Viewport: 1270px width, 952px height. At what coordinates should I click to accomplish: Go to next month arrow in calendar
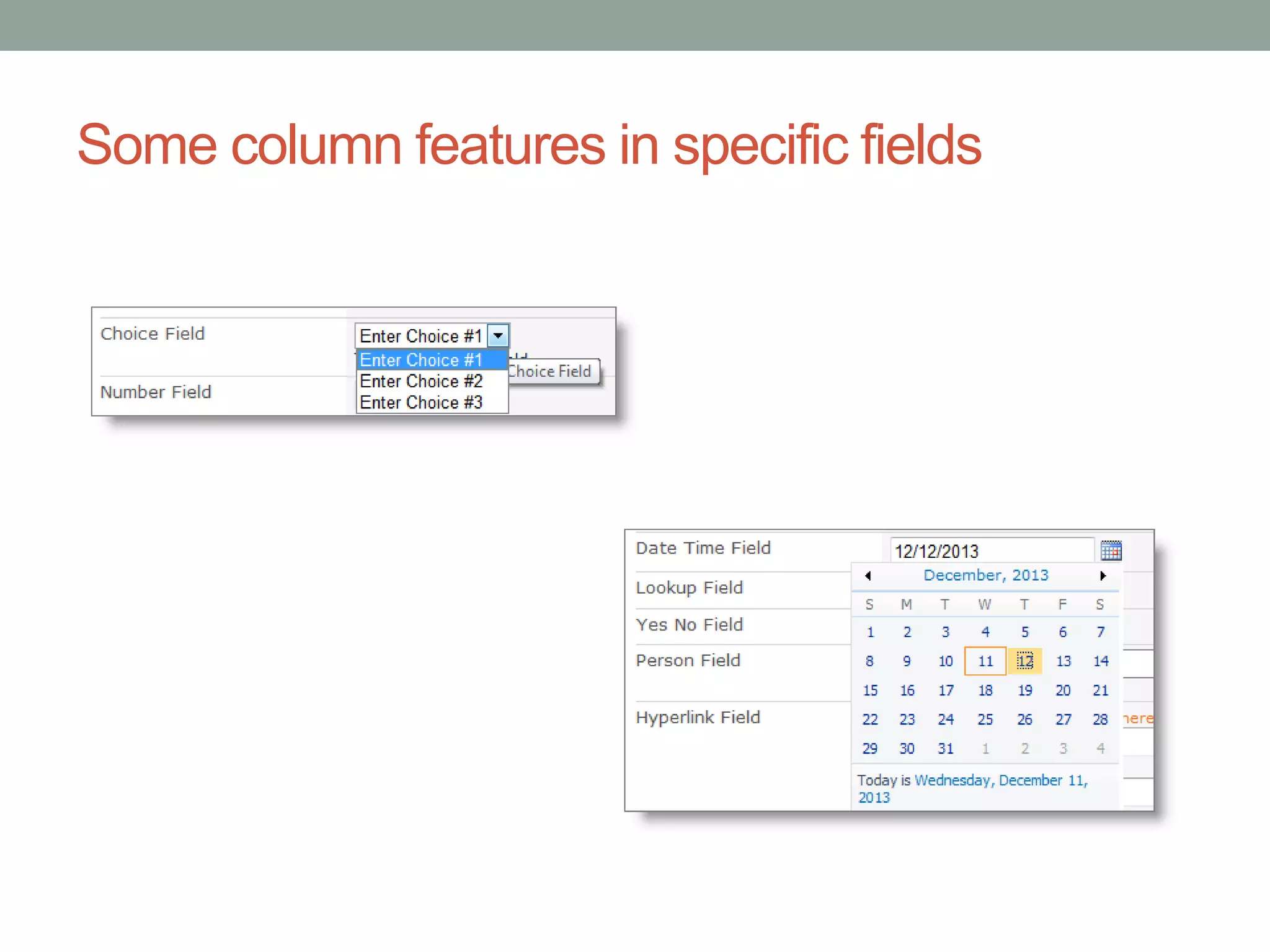click(x=1103, y=576)
